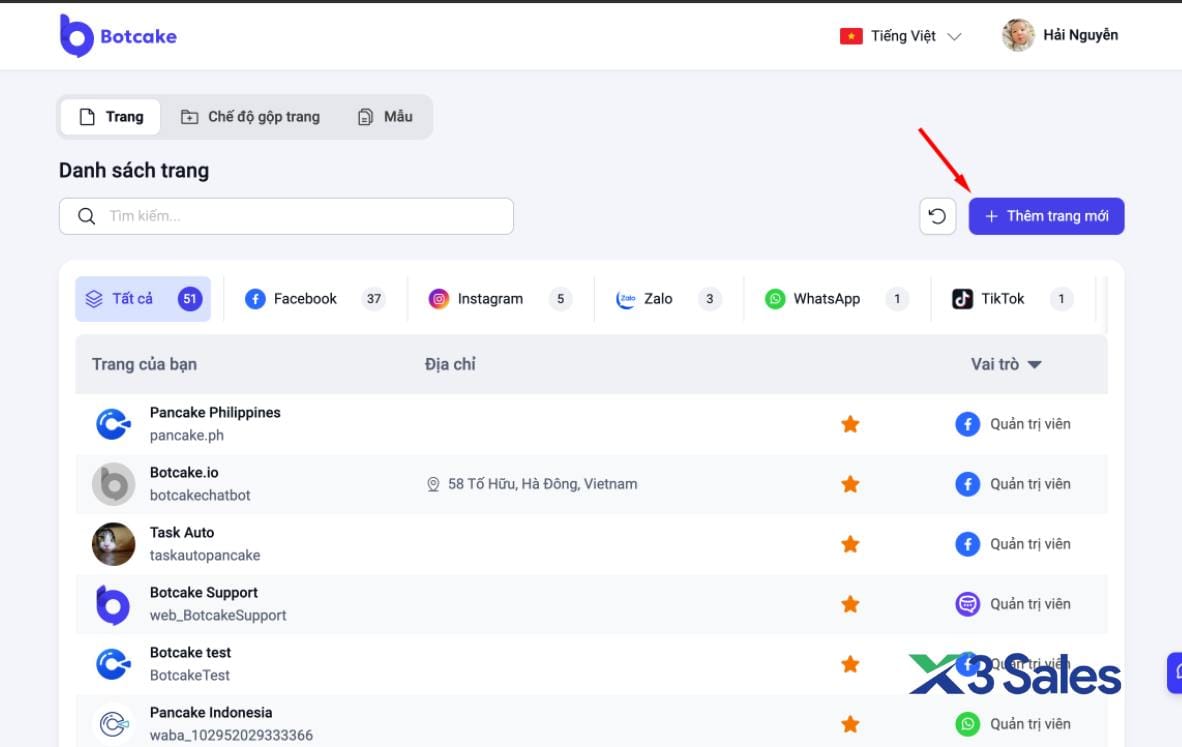
Task: Toggle favorite star for Botcake test
Action: 850,664
